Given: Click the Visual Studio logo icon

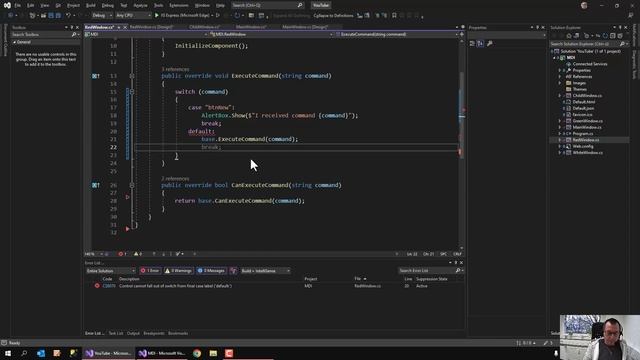Looking at the screenshot, I should (7, 5).
